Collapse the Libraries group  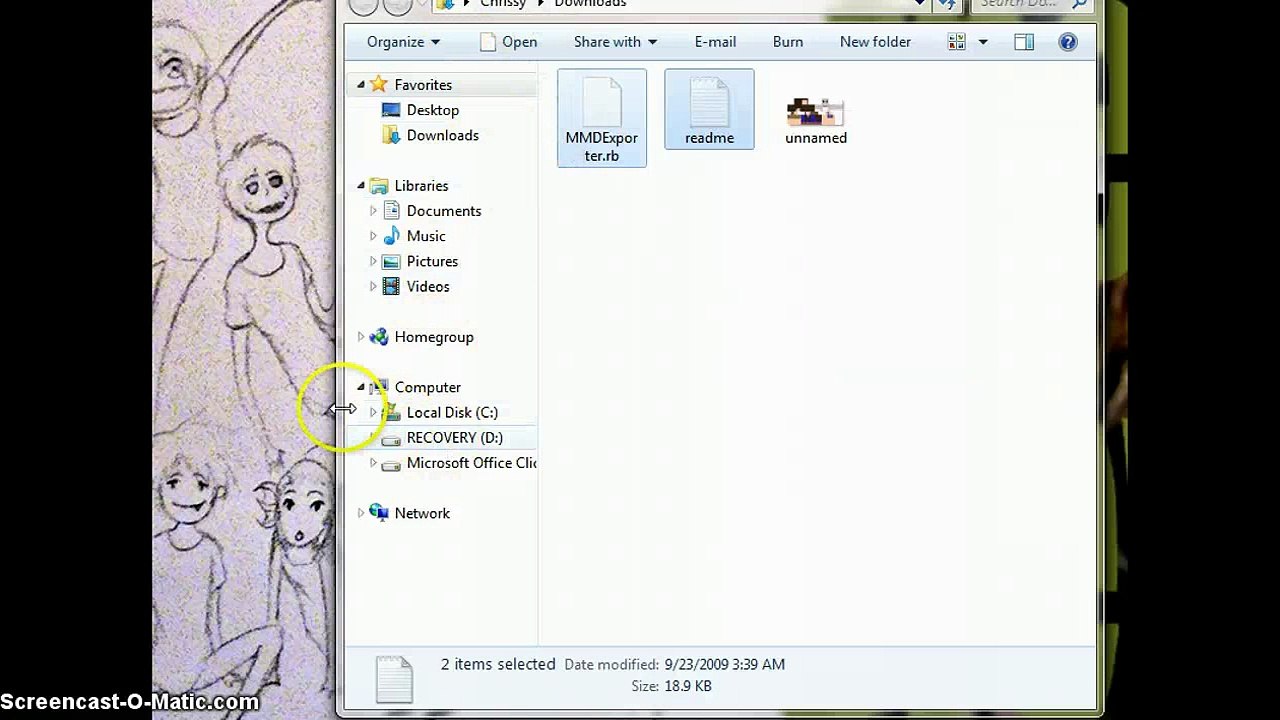pyautogui.click(x=361, y=186)
